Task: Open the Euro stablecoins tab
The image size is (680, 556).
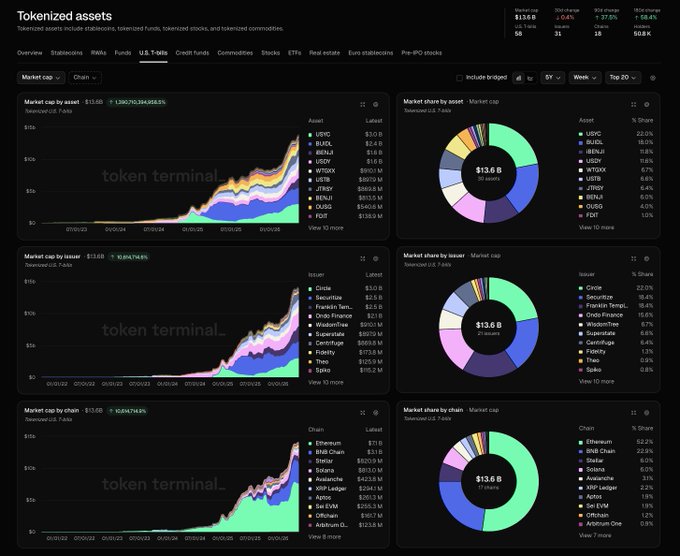Action: coord(371,53)
